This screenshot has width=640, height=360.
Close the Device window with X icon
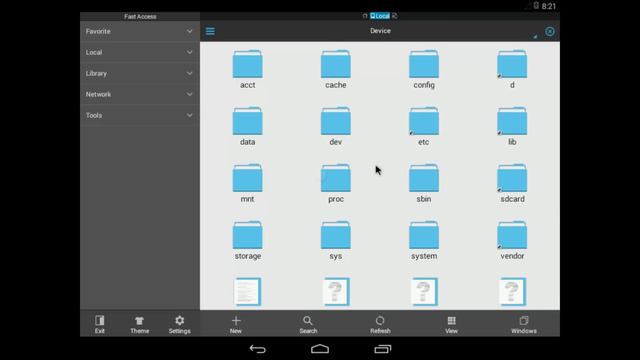(550, 31)
